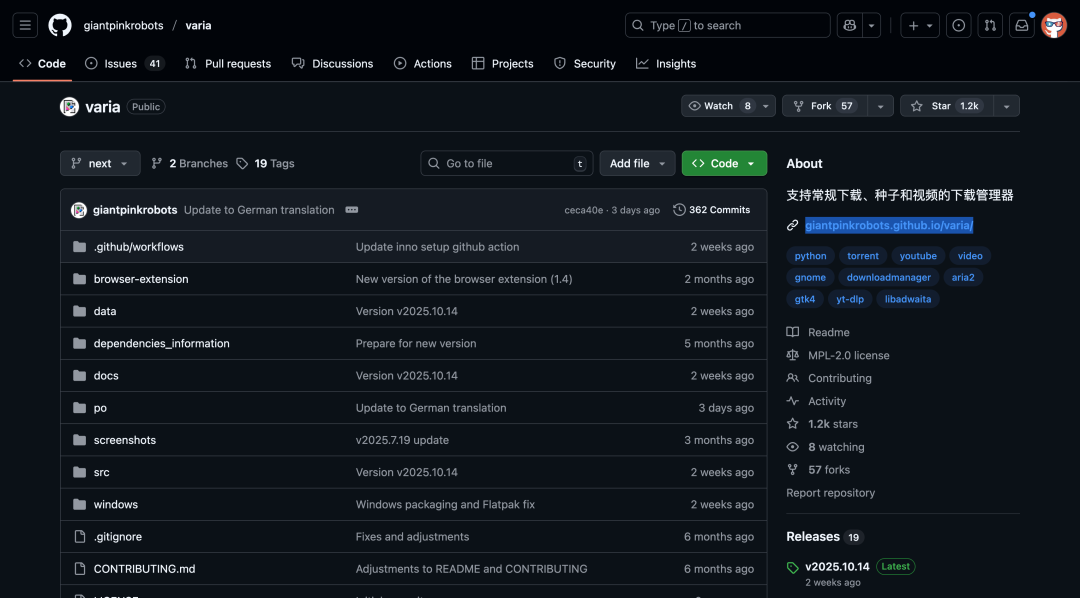This screenshot has width=1080, height=598.
Task: Go to GitHub home via Octocat logo
Action: point(60,25)
